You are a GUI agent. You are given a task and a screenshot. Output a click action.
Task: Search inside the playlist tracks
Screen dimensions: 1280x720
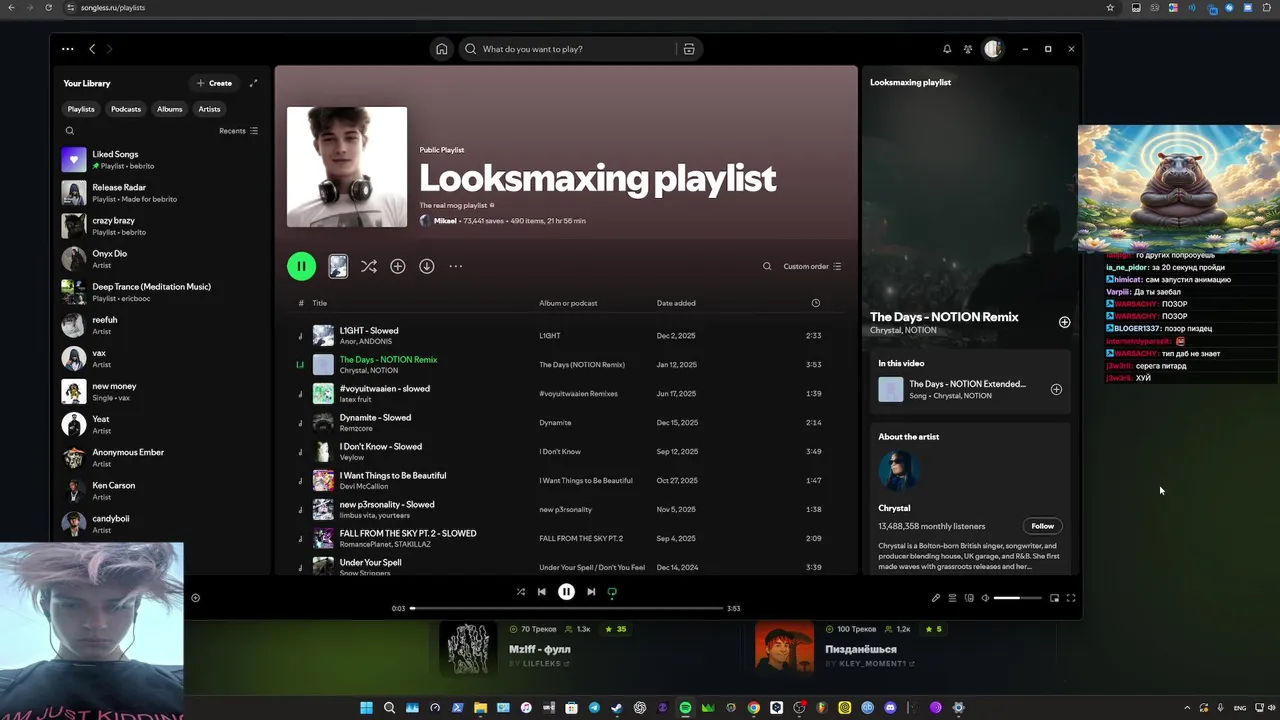click(767, 266)
